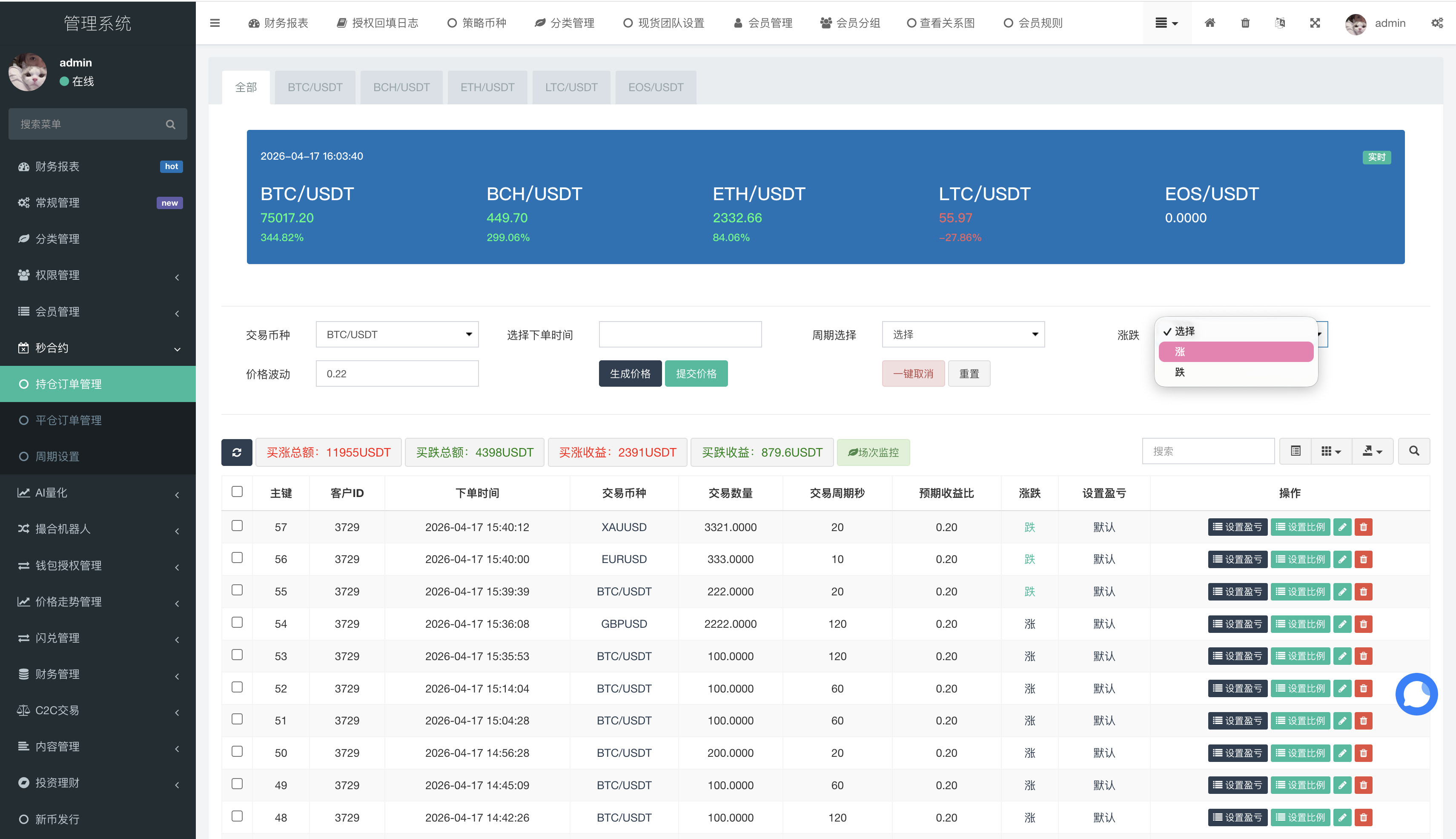
Task: Click the 一键取消 button
Action: click(913, 374)
